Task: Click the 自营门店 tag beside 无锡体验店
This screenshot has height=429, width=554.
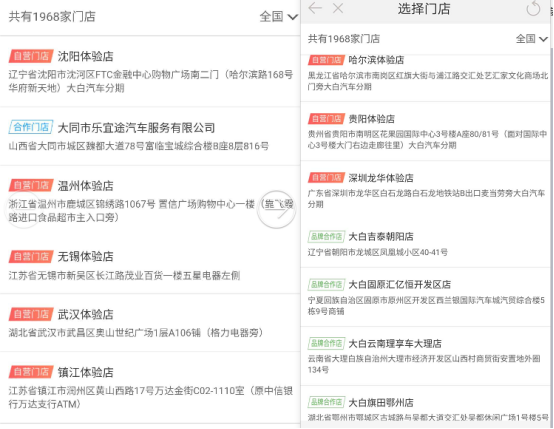Action: point(31,257)
